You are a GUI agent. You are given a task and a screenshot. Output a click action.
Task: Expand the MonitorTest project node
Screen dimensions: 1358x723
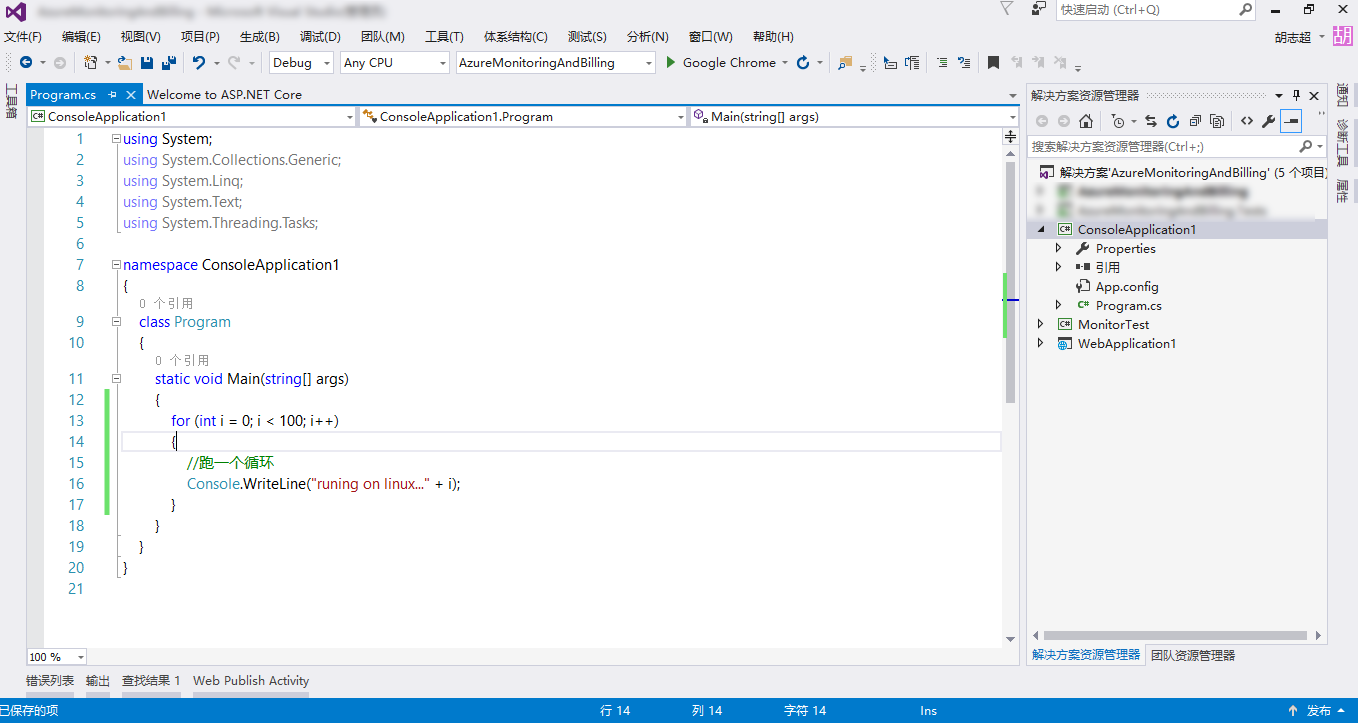coord(1041,324)
